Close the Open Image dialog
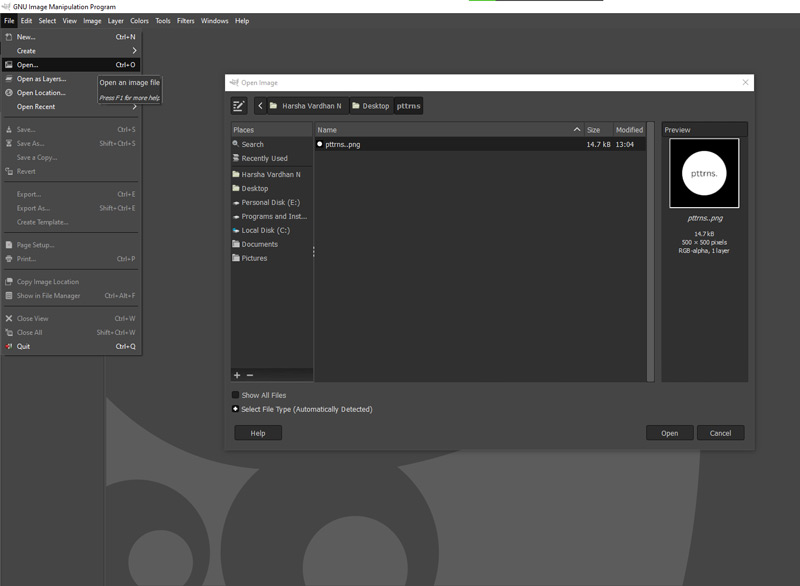Screen dimensions: 800x586 click(745, 82)
